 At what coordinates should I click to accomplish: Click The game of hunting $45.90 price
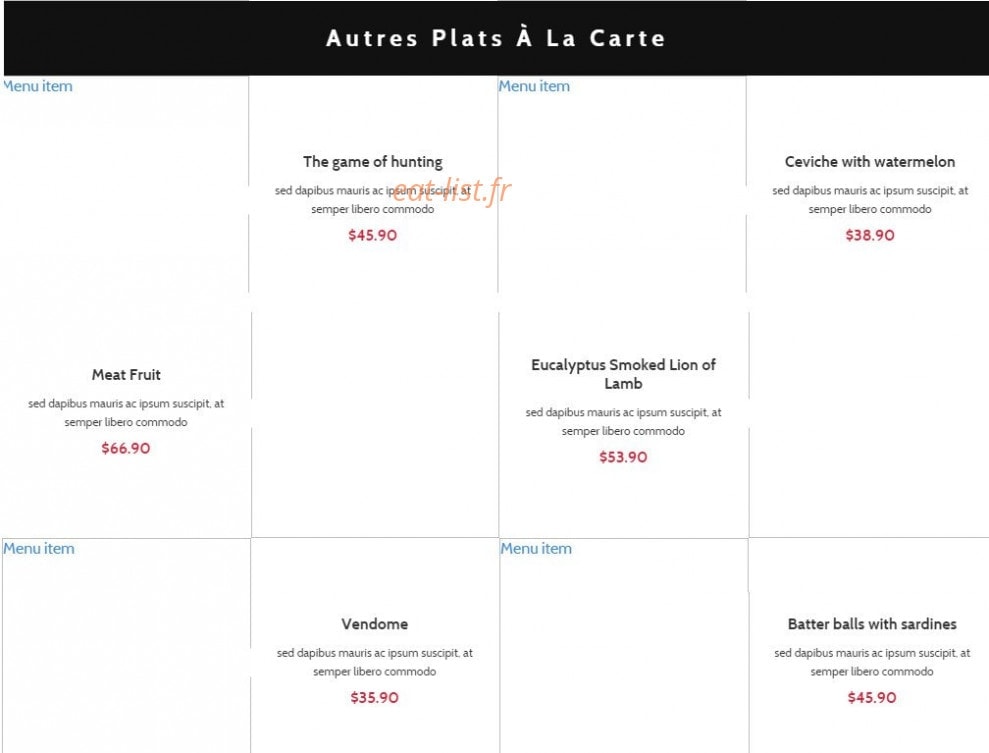click(x=373, y=235)
